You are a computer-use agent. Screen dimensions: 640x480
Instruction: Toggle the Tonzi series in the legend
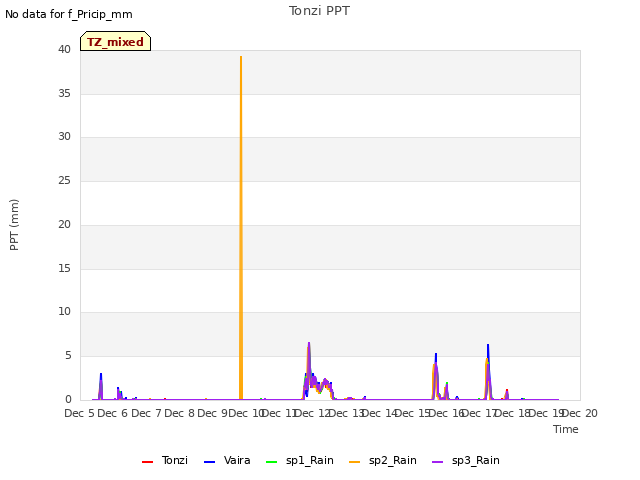[x=165, y=460]
